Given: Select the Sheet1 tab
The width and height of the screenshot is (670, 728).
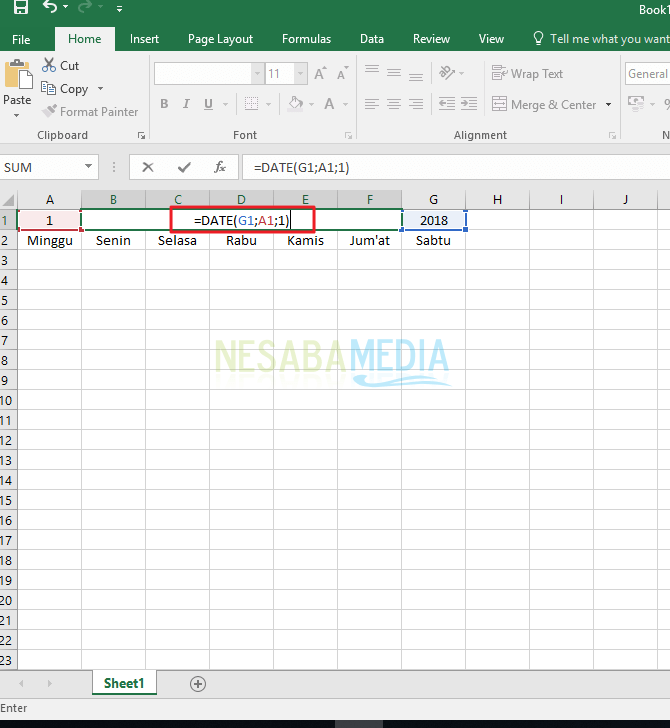Looking at the screenshot, I should (124, 683).
